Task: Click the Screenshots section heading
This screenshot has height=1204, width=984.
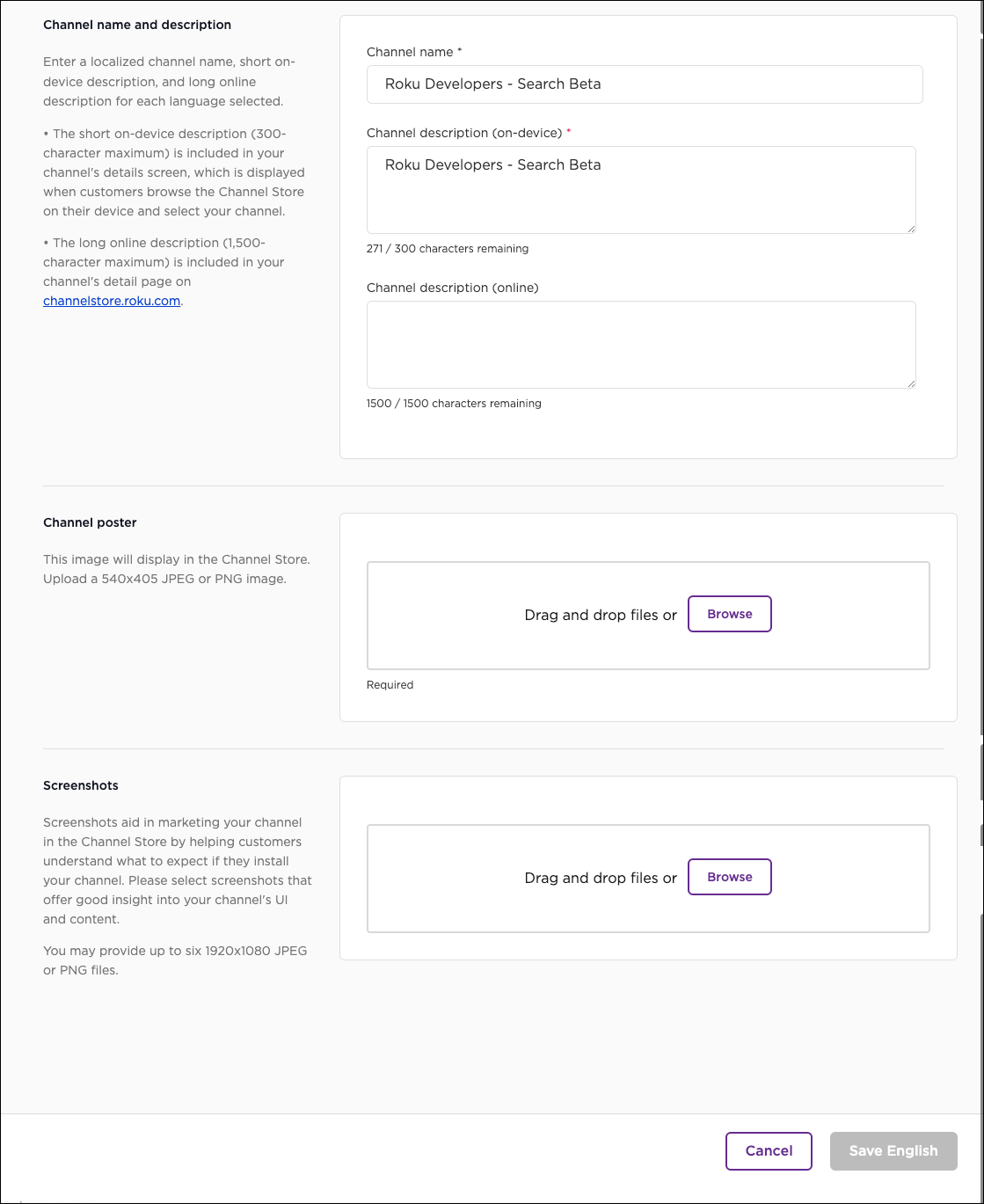Action: (80, 784)
